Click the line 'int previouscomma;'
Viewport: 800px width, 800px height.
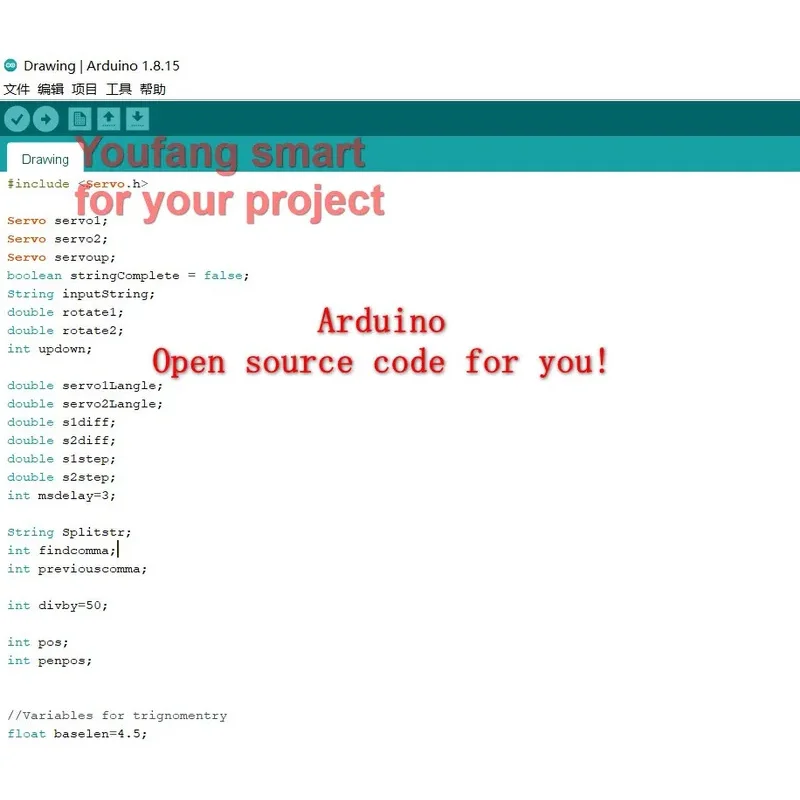[x=77, y=569]
